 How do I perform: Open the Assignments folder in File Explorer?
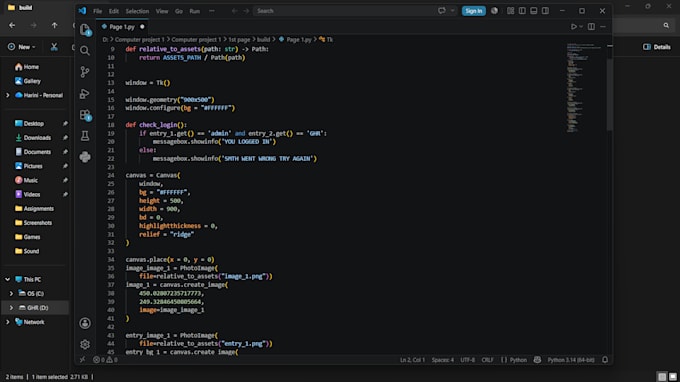tap(38, 209)
